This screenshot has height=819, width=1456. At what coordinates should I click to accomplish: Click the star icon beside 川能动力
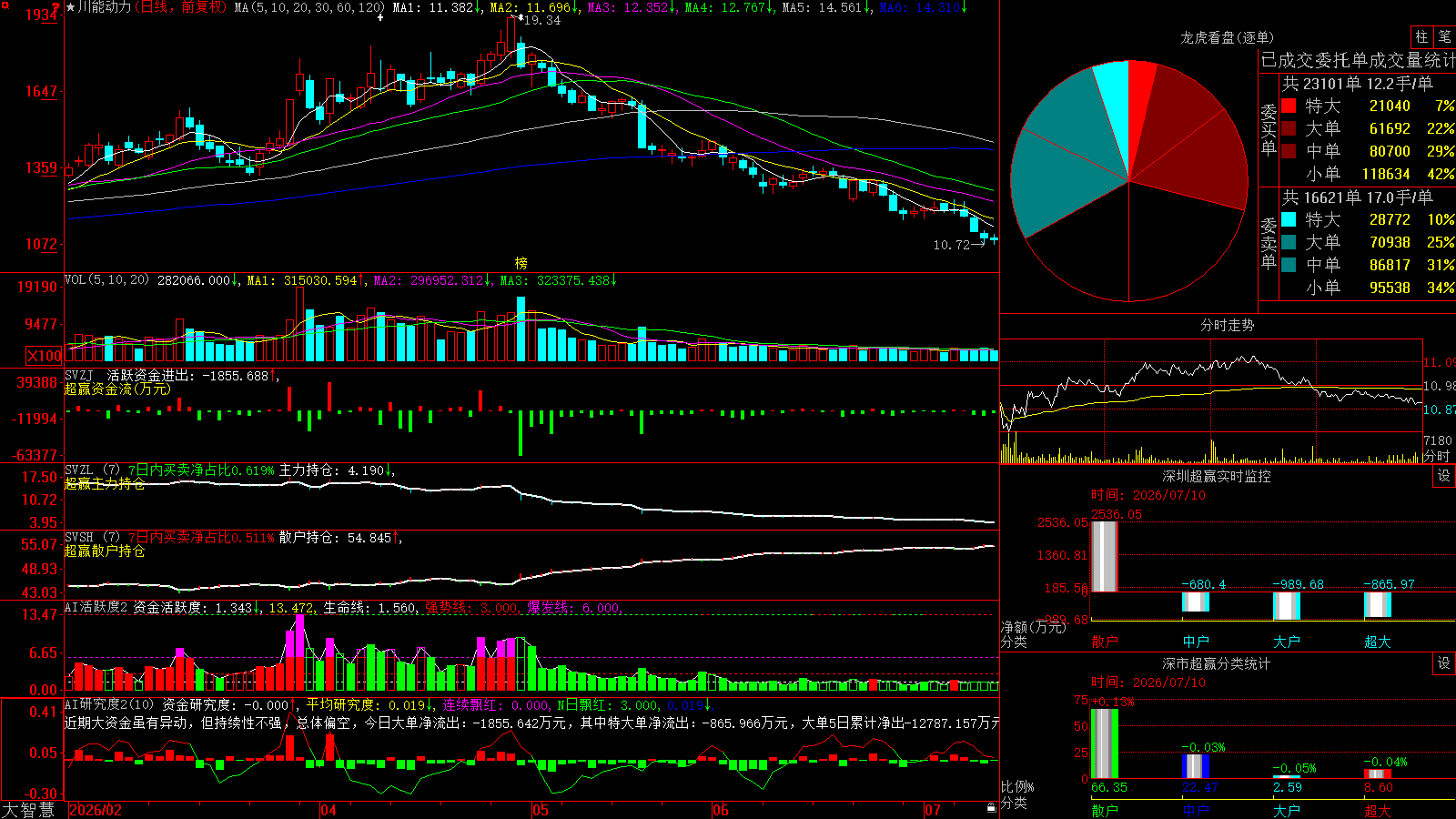pos(71,7)
